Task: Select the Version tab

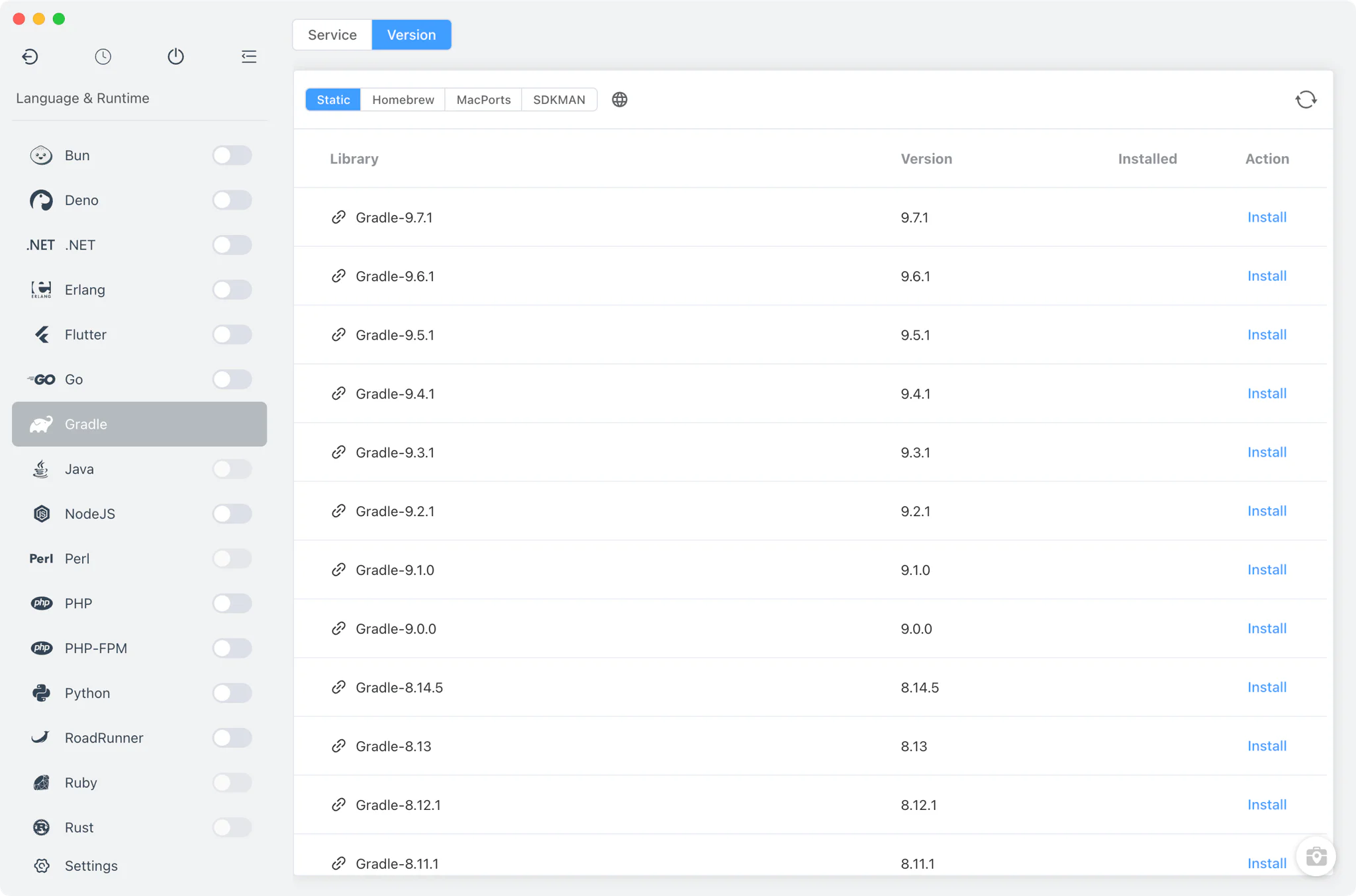Action: (x=412, y=34)
